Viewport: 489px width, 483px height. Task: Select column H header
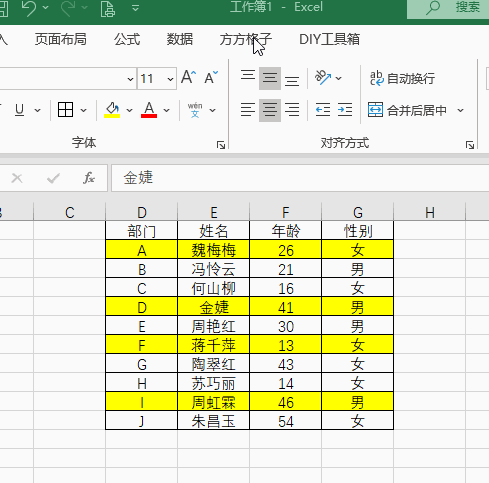tap(430, 212)
